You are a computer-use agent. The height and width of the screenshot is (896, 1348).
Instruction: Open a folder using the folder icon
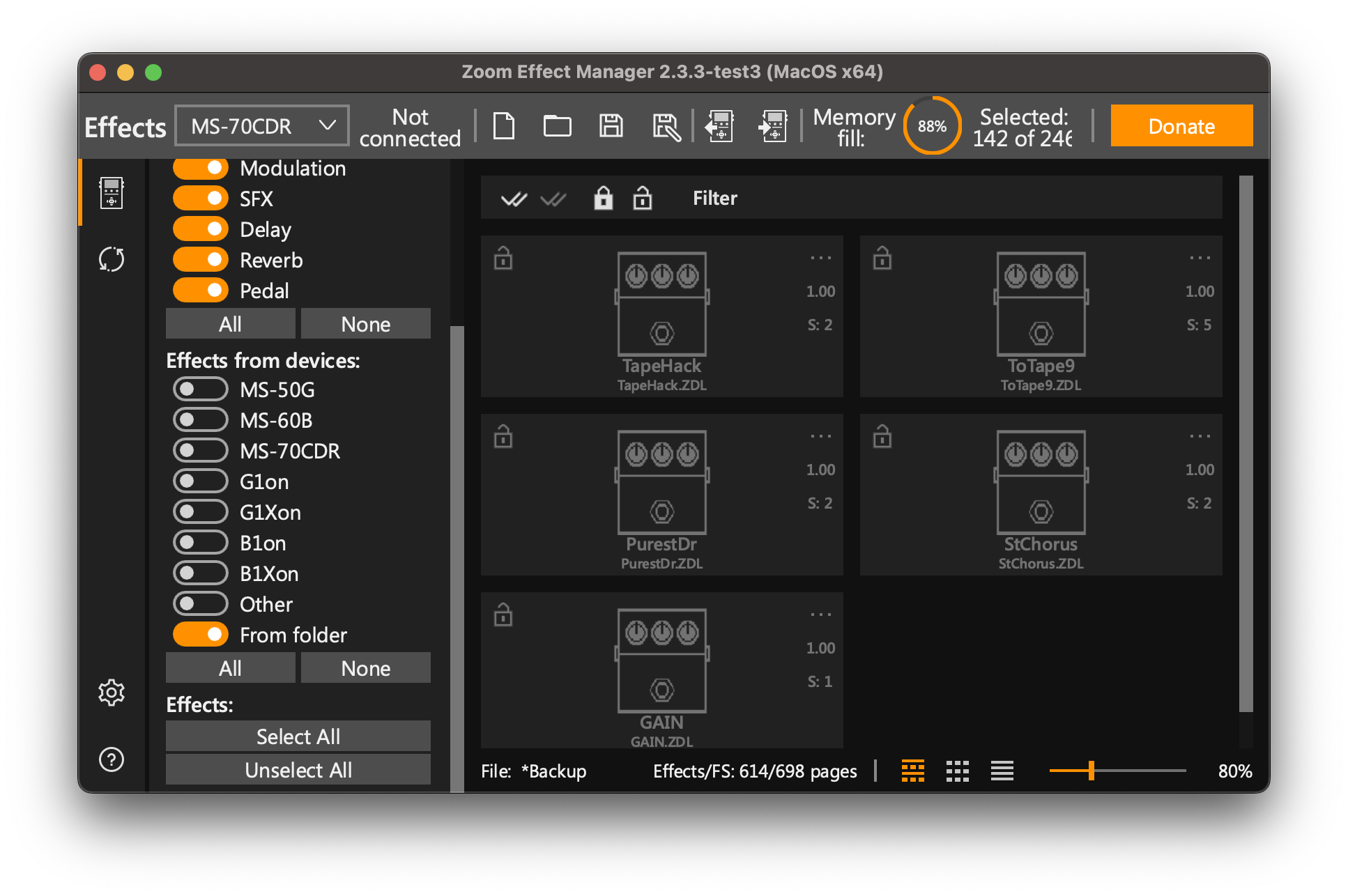pos(557,126)
